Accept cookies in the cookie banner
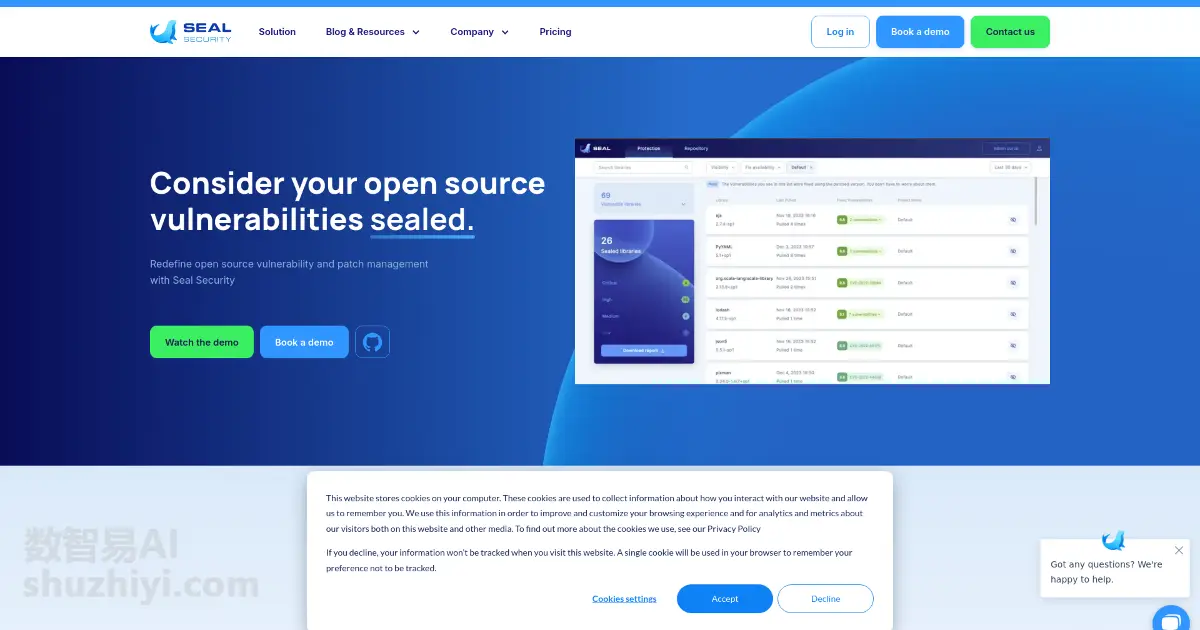This screenshot has width=1200, height=630. click(x=725, y=599)
